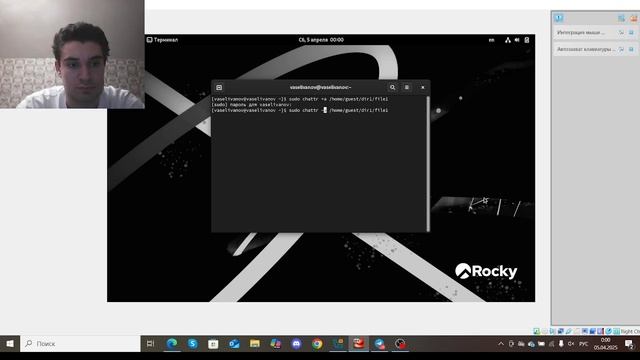Launch Microsoft Edge from the taskbar
Image resolution: width=640 pixels, height=360 pixels.
[172, 344]
